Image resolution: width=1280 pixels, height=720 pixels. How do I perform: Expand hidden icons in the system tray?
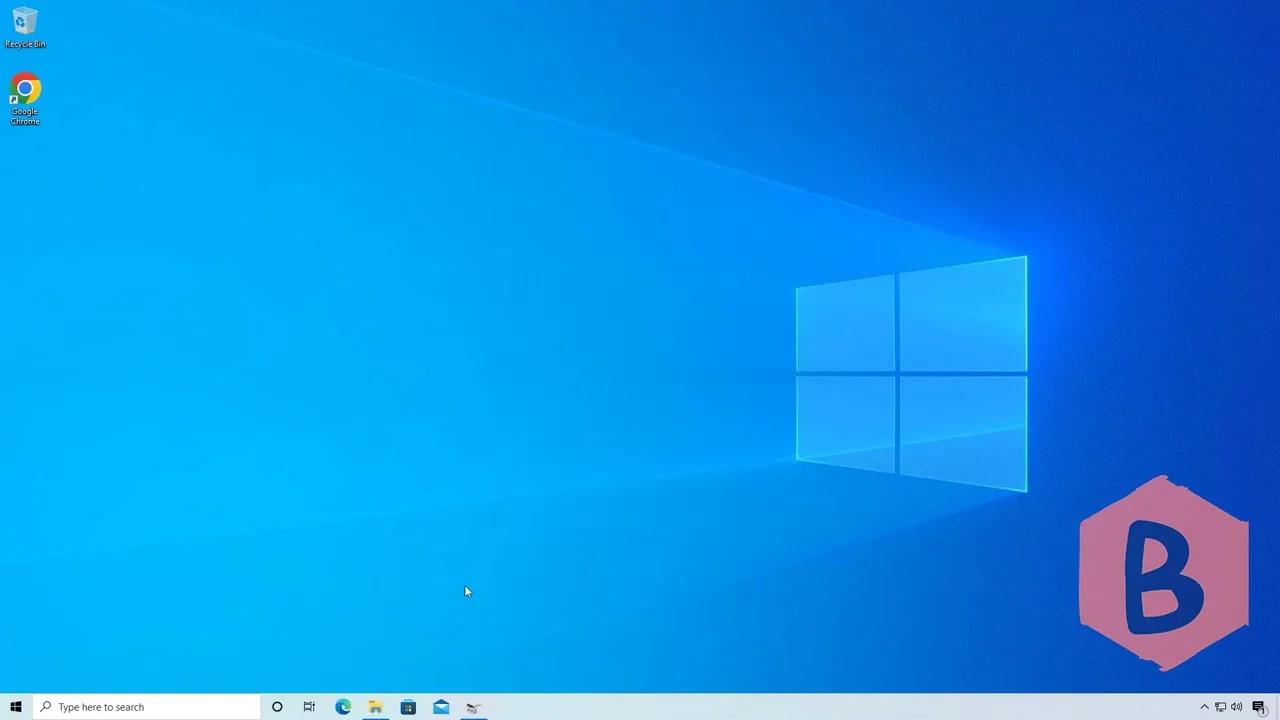pos(1204,707)
